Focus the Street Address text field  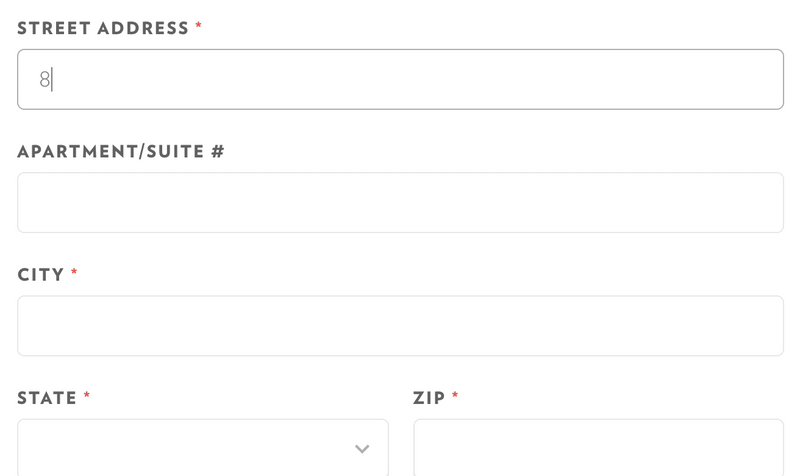click(400, 80)
